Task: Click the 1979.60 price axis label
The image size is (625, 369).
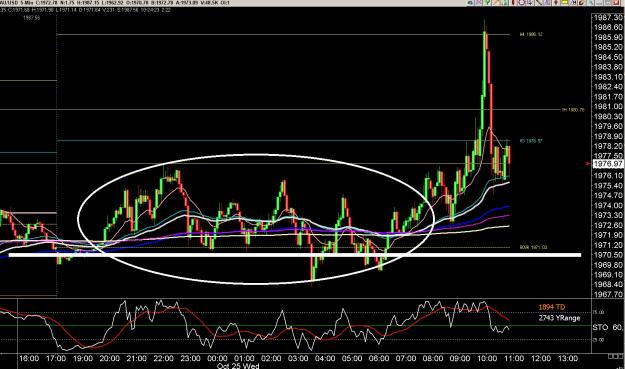Action: coord(608,126)
